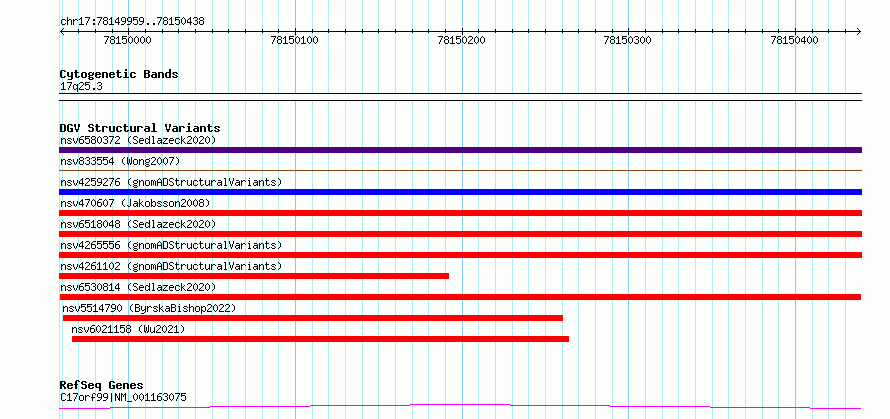Viewport: 890px width, 419px height.
Task: Click the 78150200 ruler position
Action: pos(462,40)
